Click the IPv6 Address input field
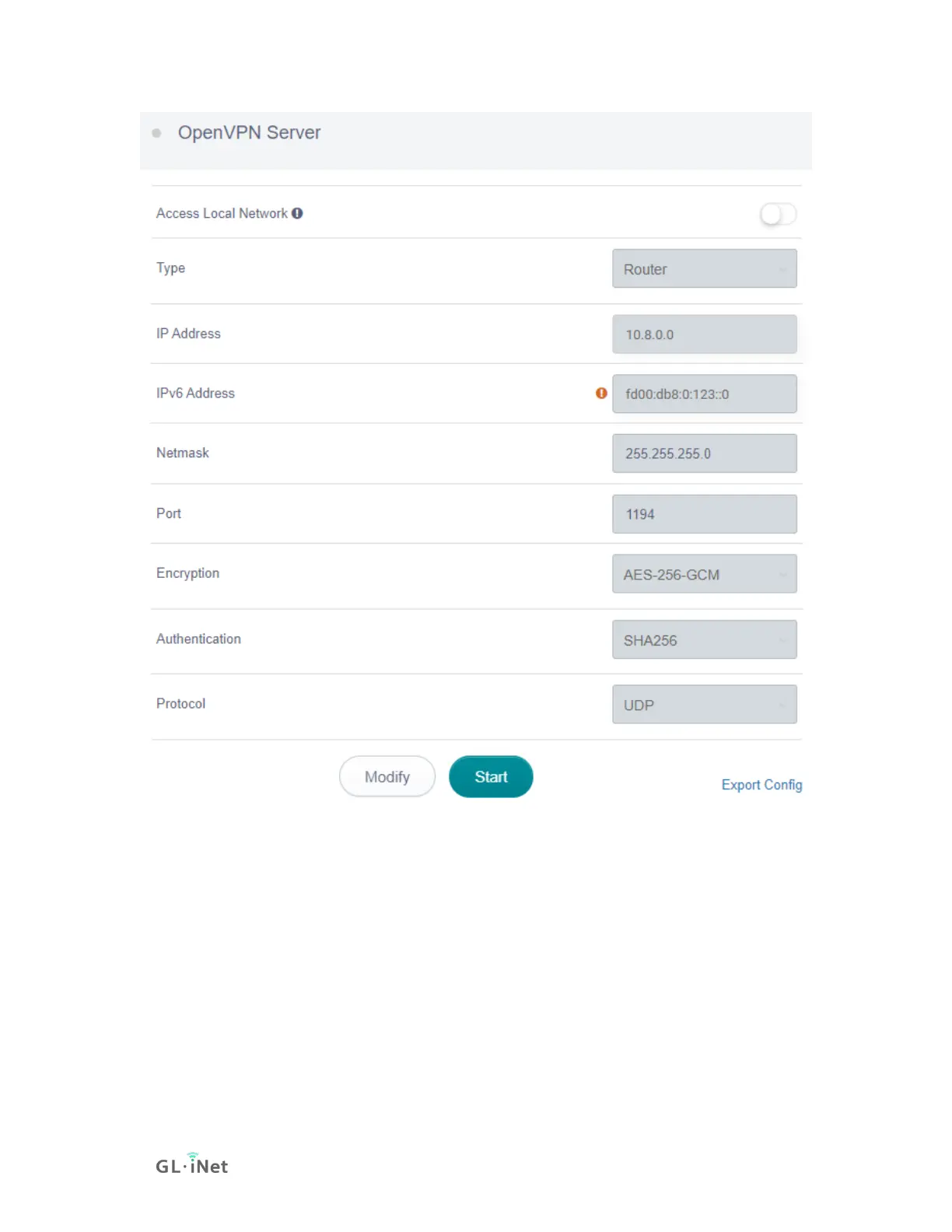Viewport: 952px width, 1232px height. tap(705, 394)
